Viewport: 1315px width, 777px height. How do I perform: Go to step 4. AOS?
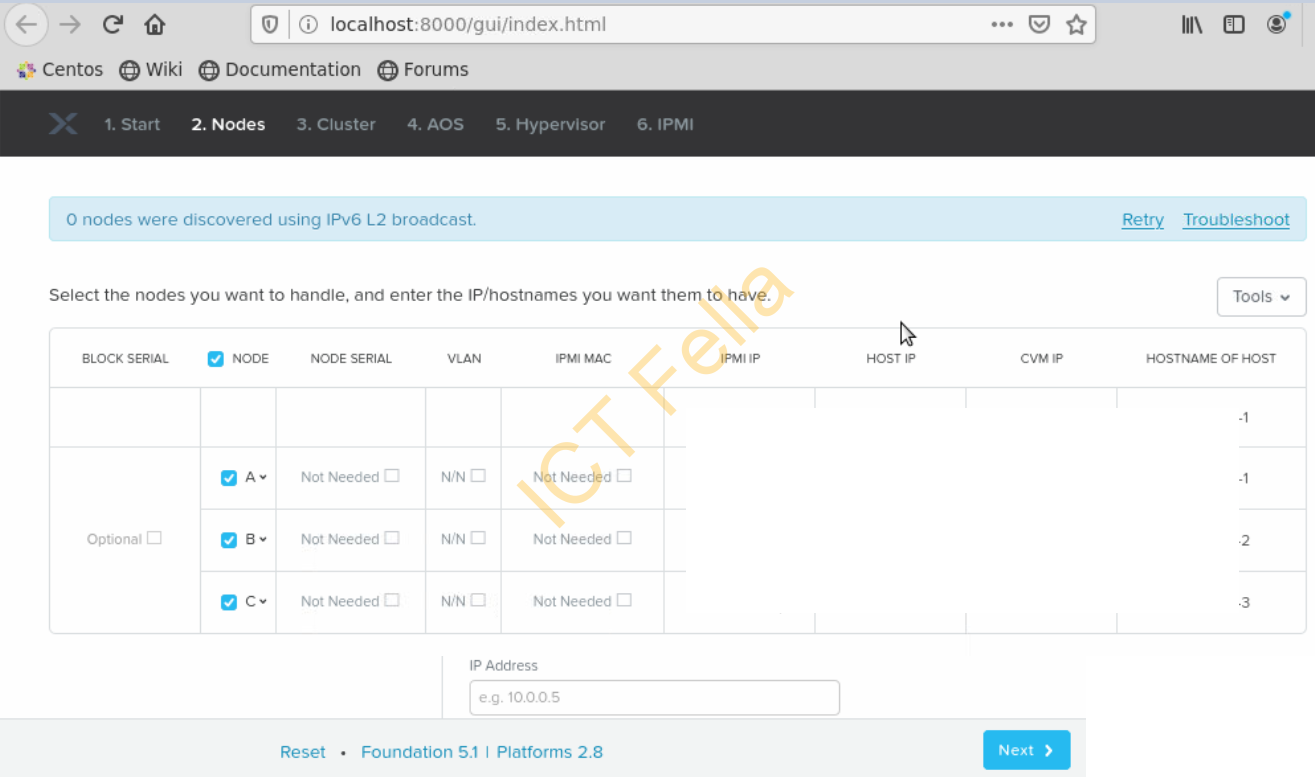435,125
